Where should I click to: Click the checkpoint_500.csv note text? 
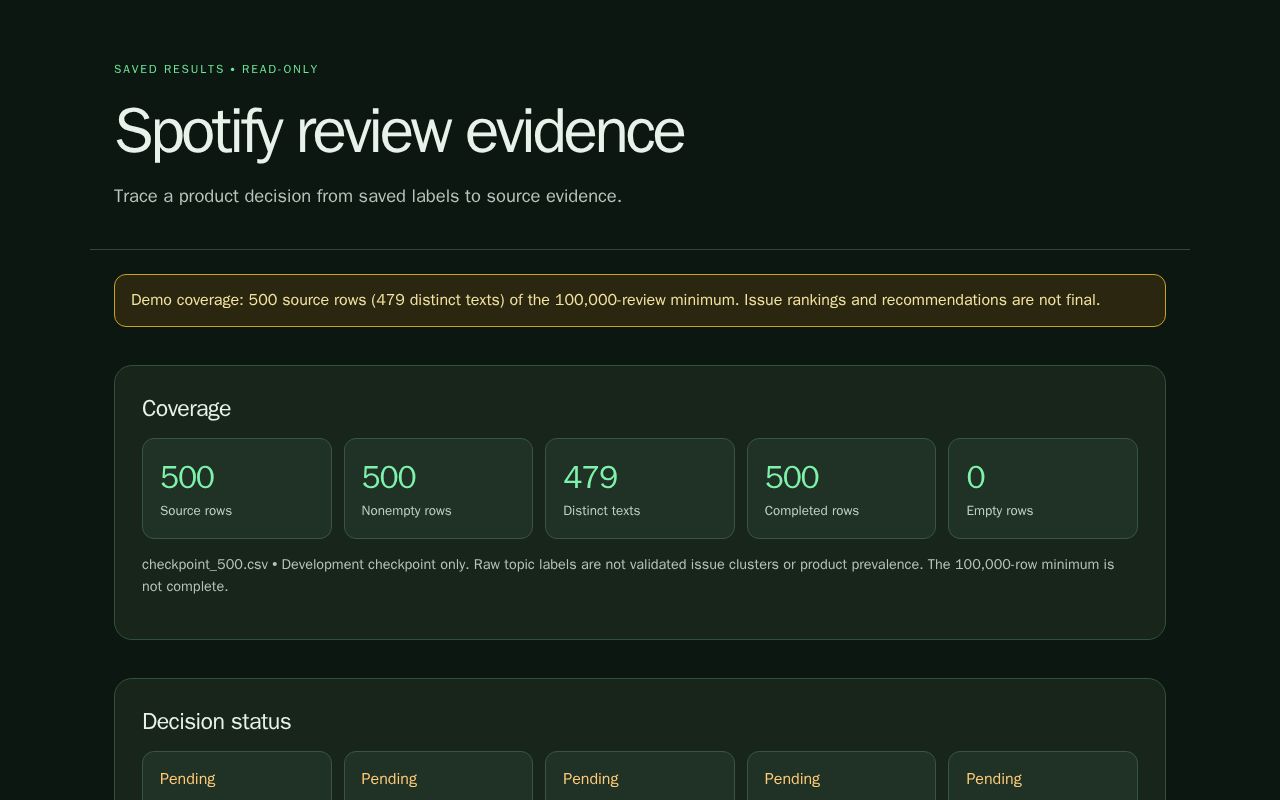click(x=628, y=575)
